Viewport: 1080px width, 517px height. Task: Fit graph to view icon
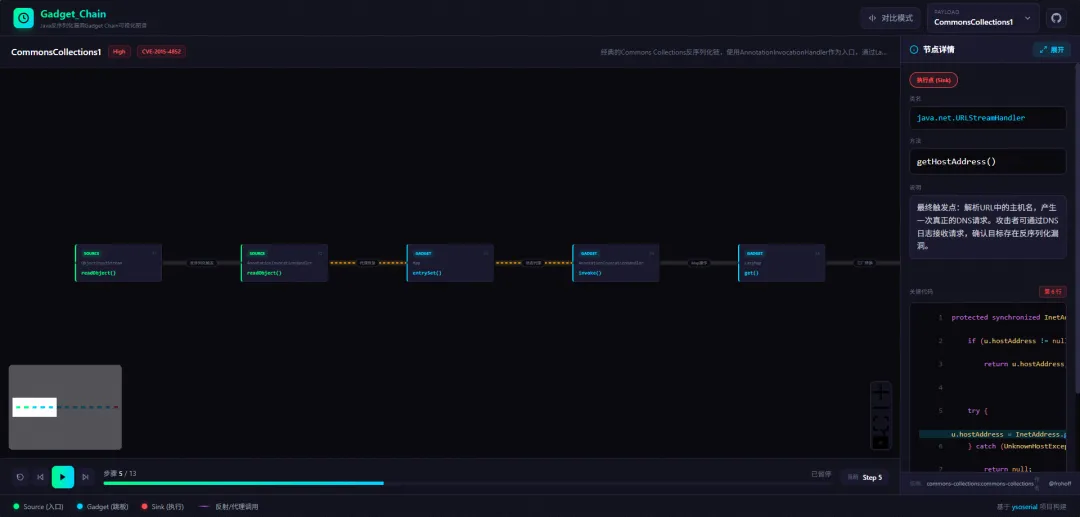point(881,425)
